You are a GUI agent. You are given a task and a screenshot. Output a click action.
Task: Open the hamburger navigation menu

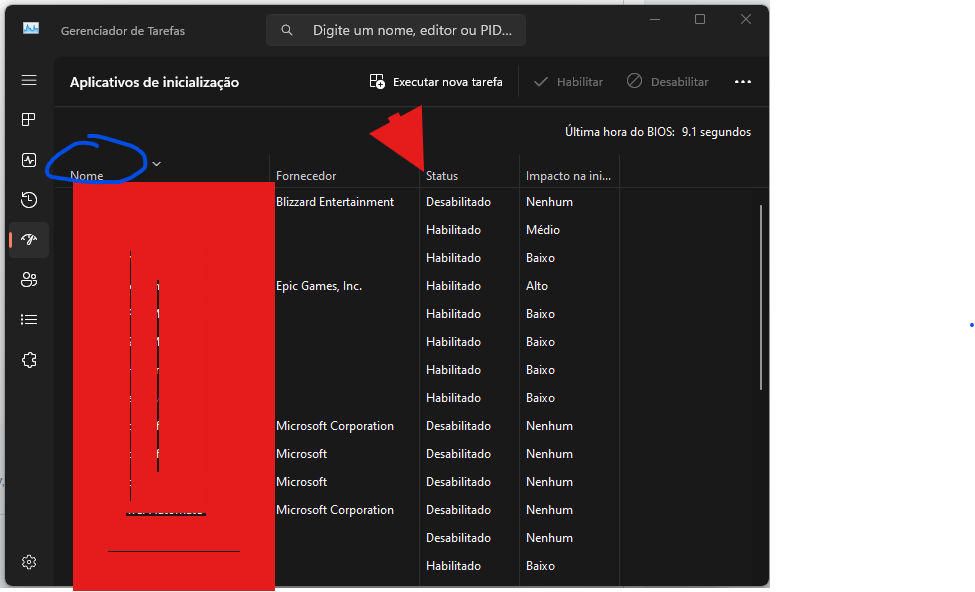click(29, 80)
